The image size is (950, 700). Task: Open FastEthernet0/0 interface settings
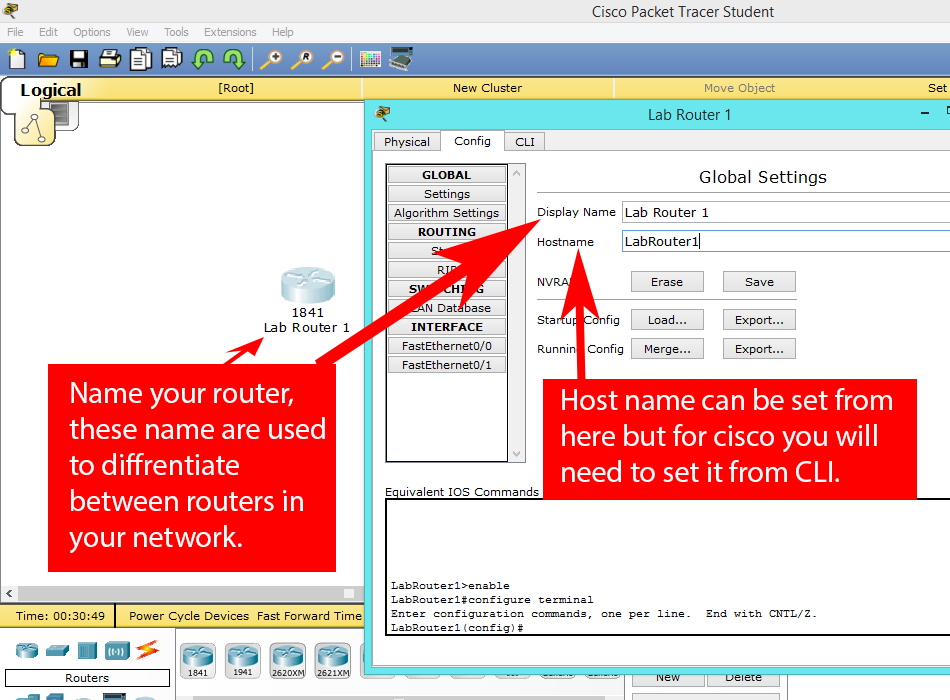click(x=447, y=345)
